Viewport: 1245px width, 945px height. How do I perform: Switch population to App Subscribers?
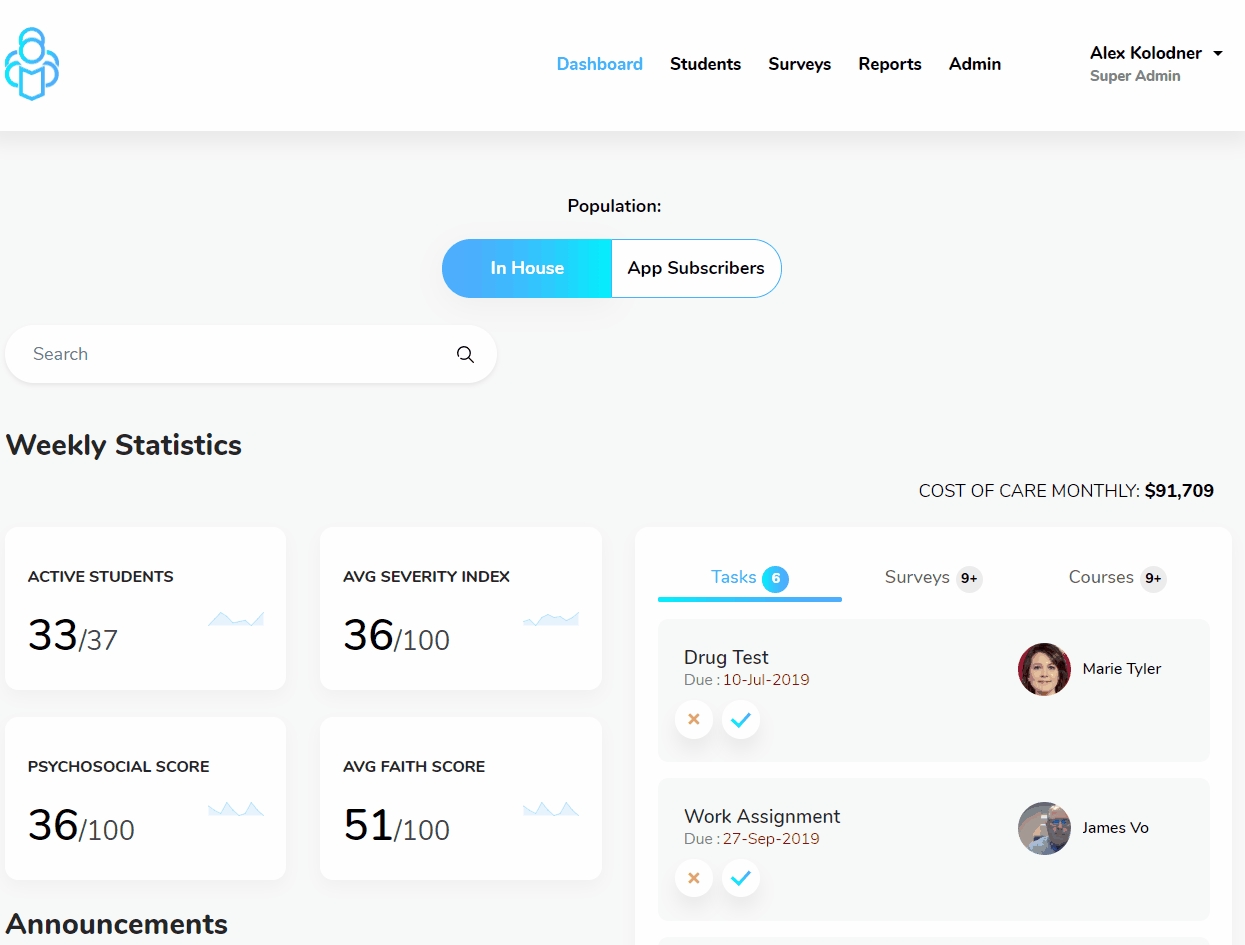pyautogui.click(x=696, y=268)
